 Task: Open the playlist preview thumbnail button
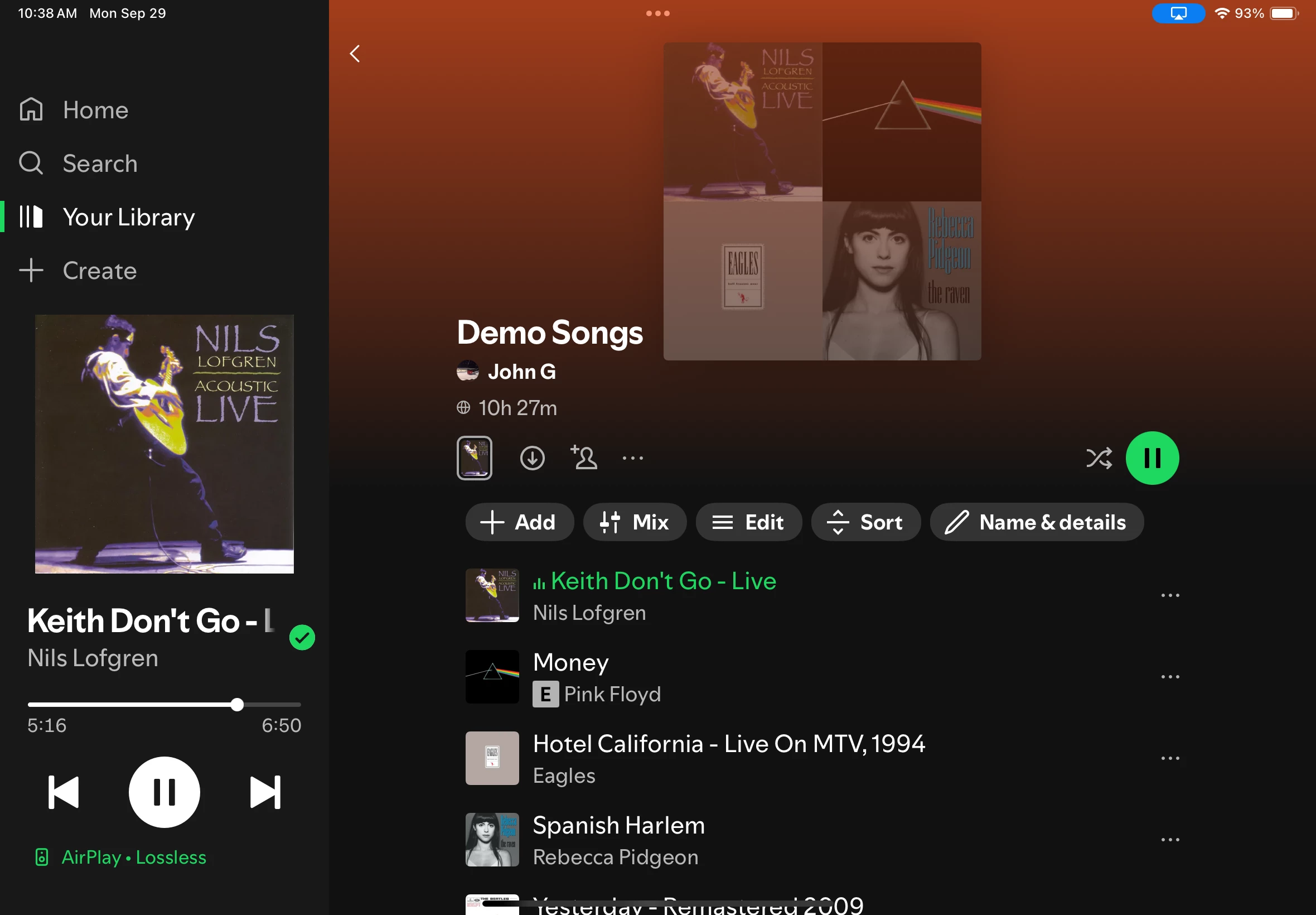pyautogui.click(x=474, y=458)
